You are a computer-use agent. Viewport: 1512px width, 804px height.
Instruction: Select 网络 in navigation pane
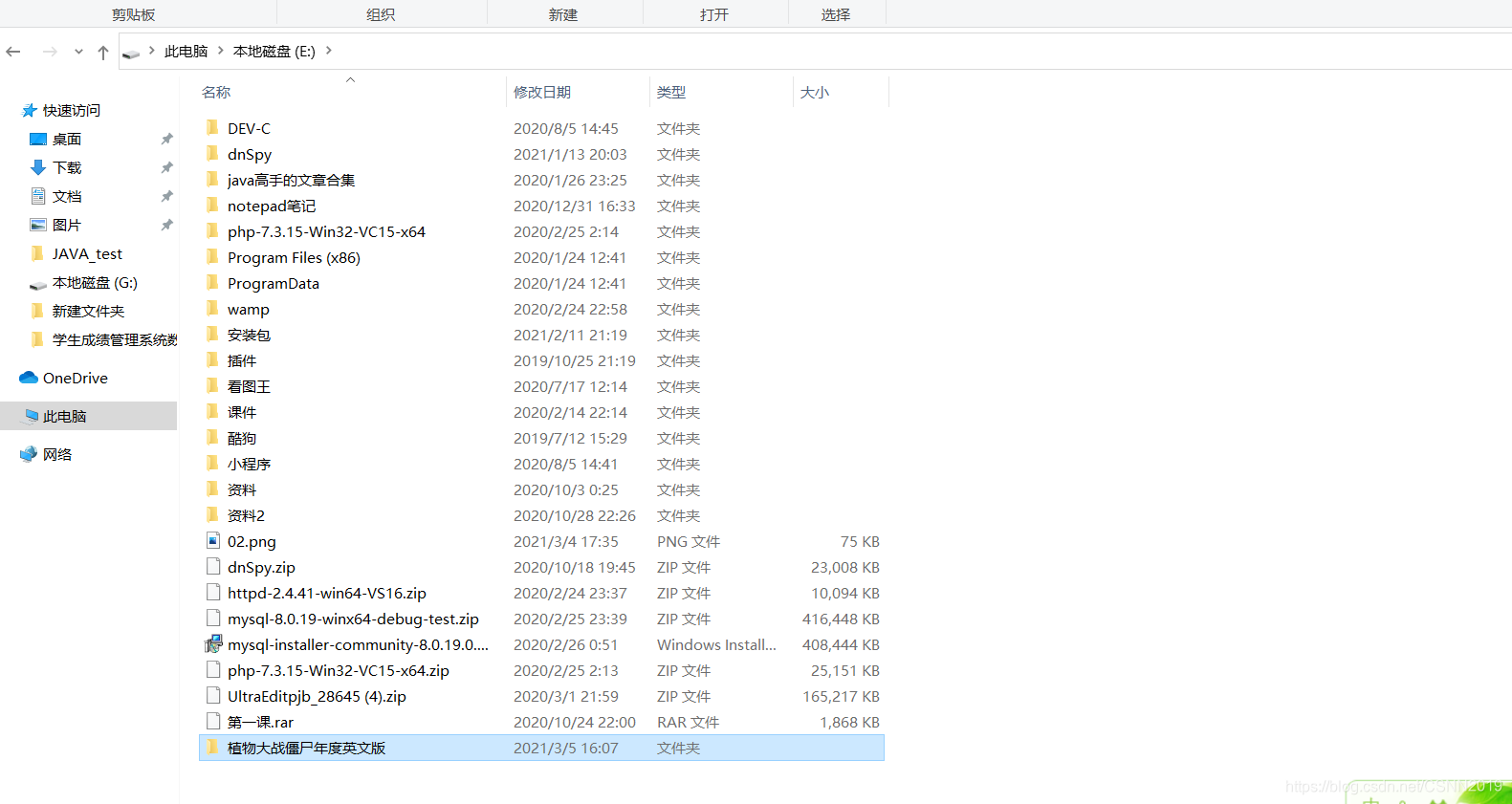click(x=57, y=455)
